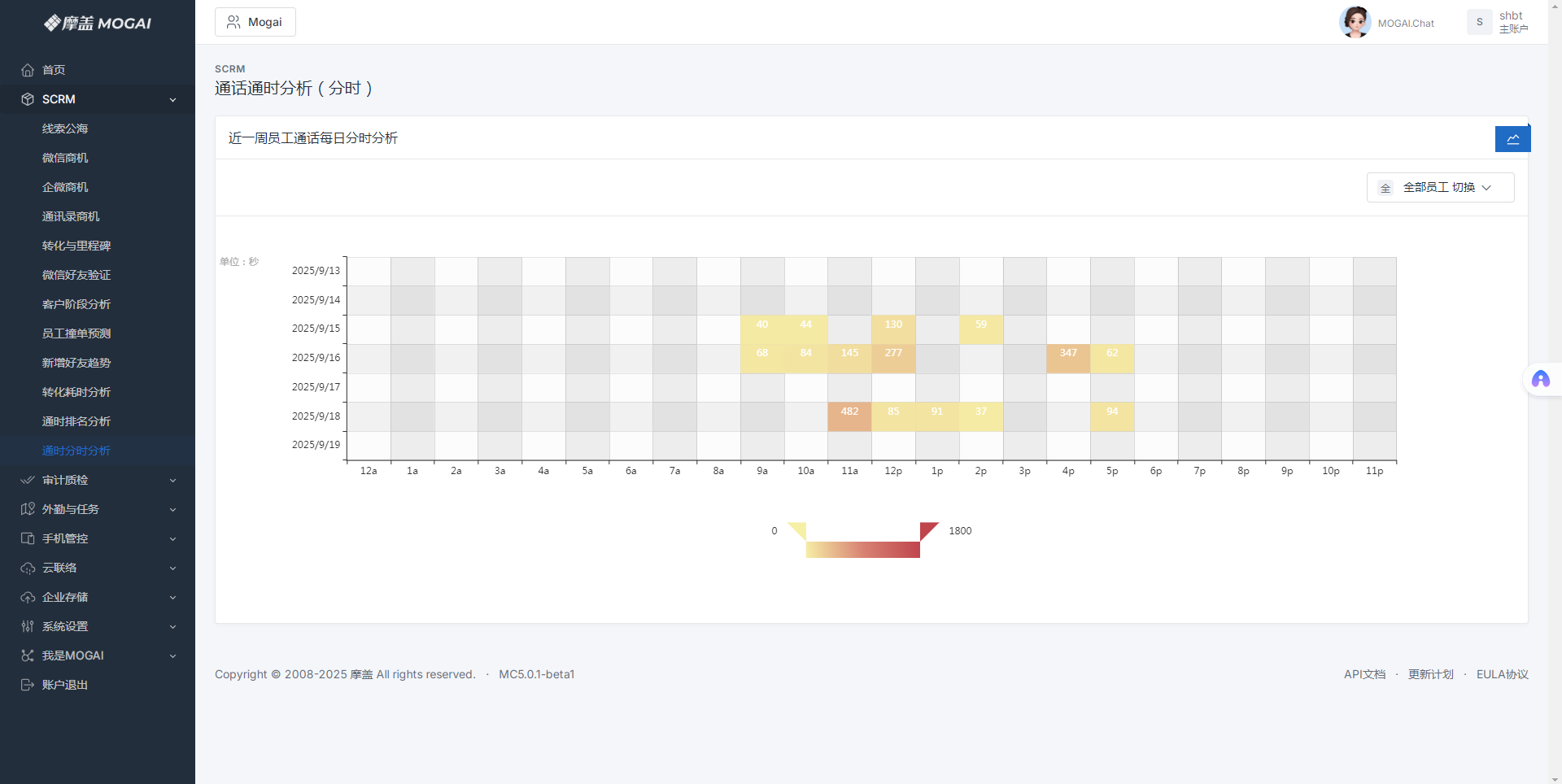Viewport: 1562px width, 784px height.
Task: Click the blue line chart icon button
Action: pos(1512,139)
